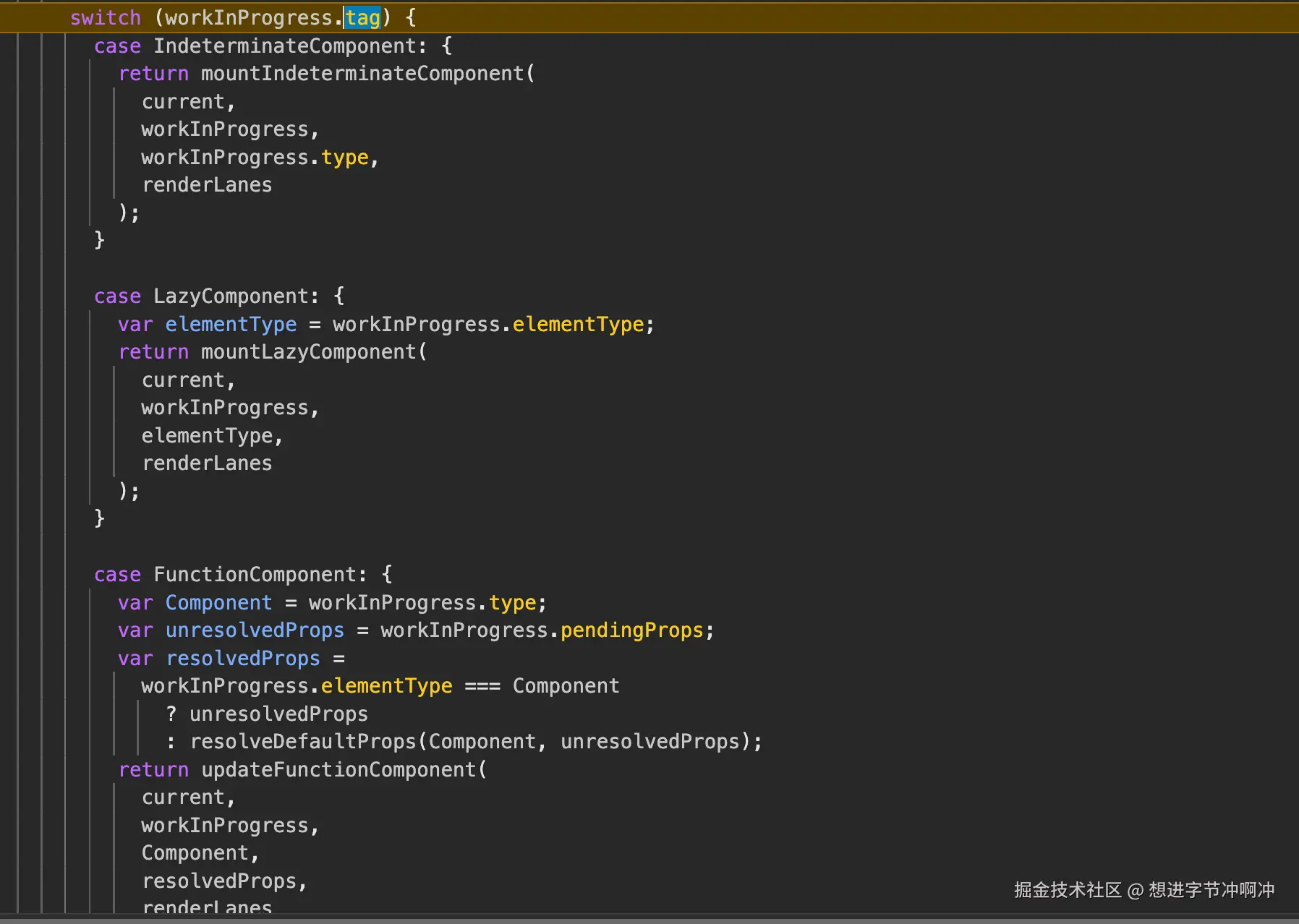
Task: Click the "FunctionComponent" case label
Action: [x=255, y=574]
